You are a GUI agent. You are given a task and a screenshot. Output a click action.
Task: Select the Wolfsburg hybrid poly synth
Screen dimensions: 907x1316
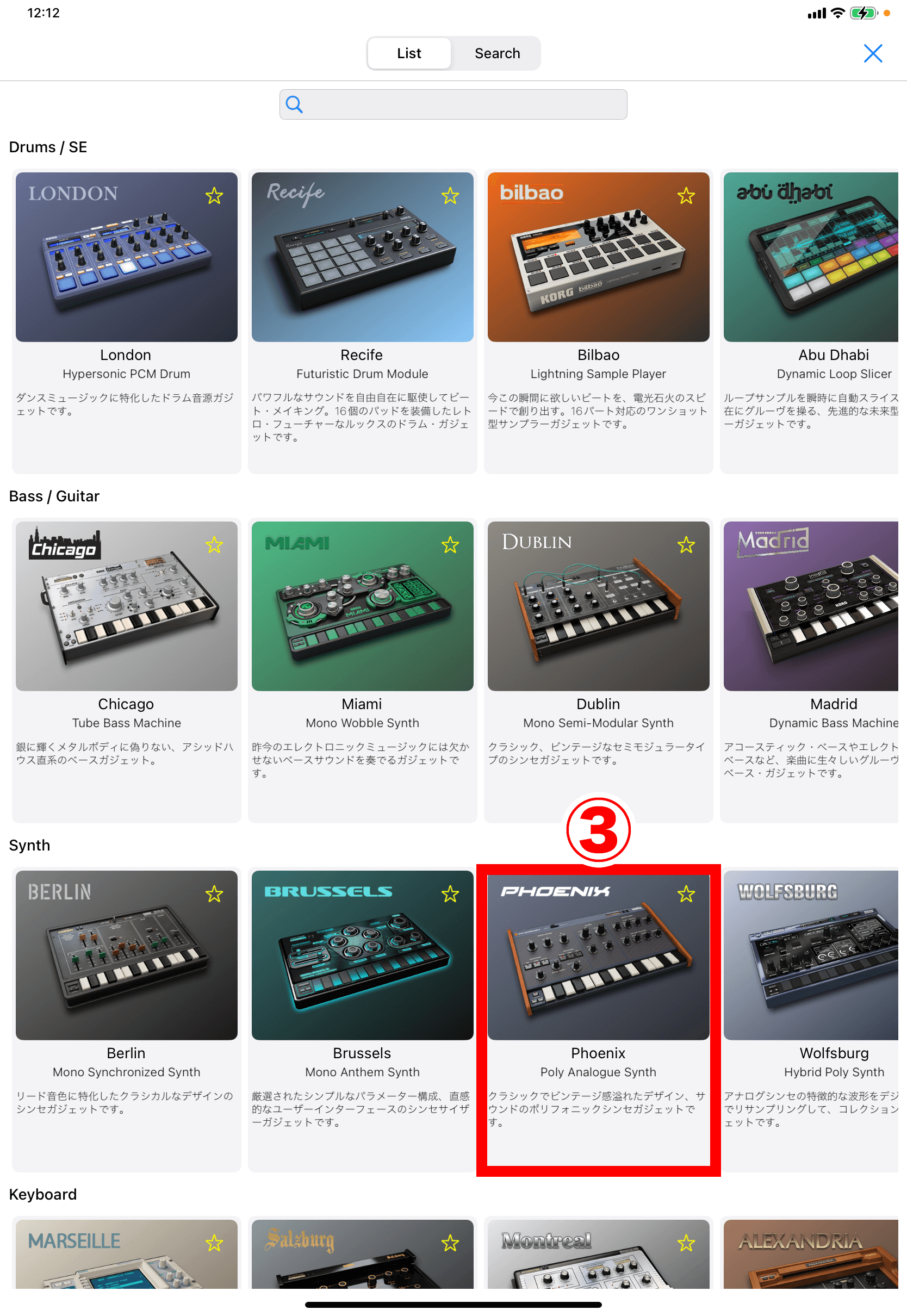(x=810, y=955)
